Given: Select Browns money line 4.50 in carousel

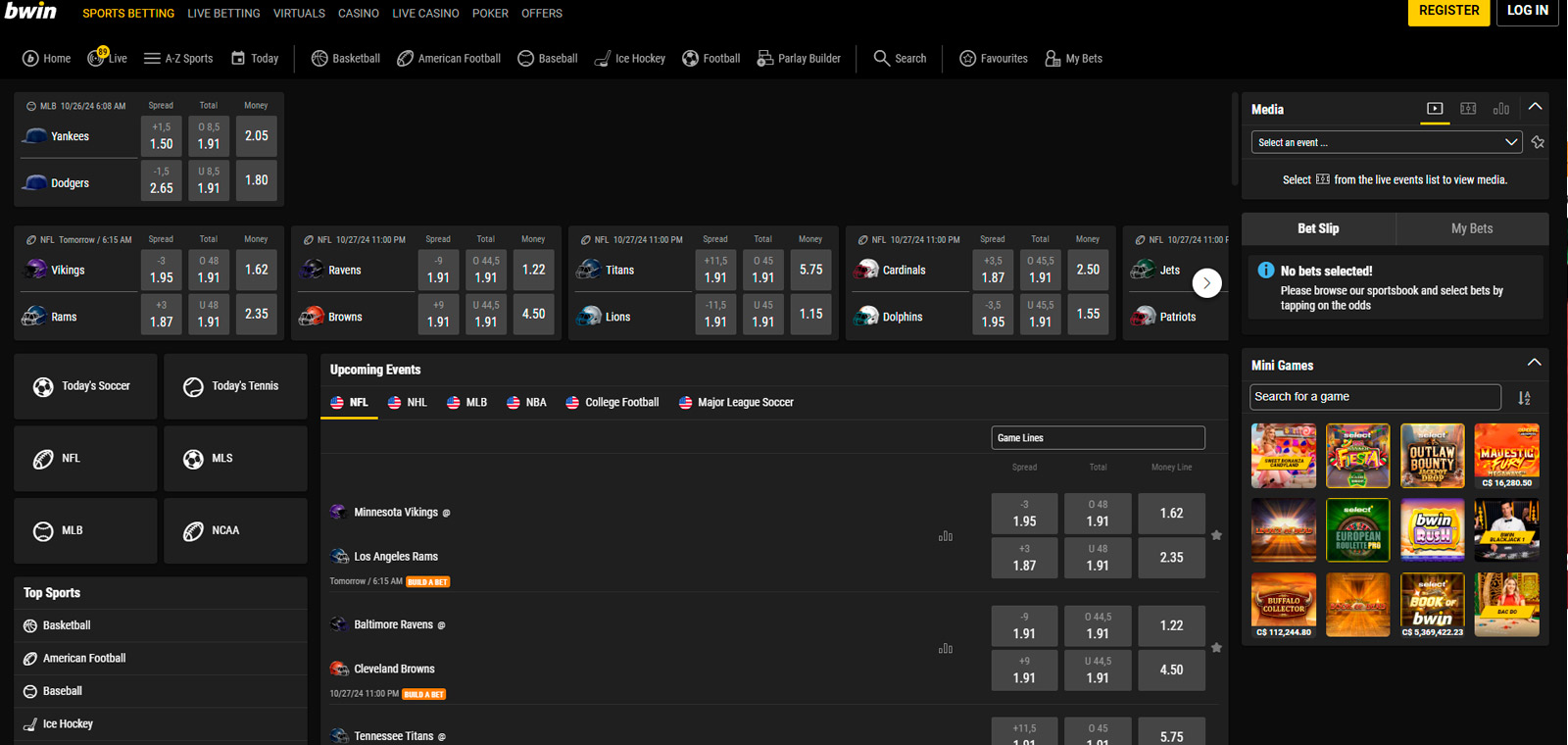Looking at the screenshot, I should (x=534, y=314).
